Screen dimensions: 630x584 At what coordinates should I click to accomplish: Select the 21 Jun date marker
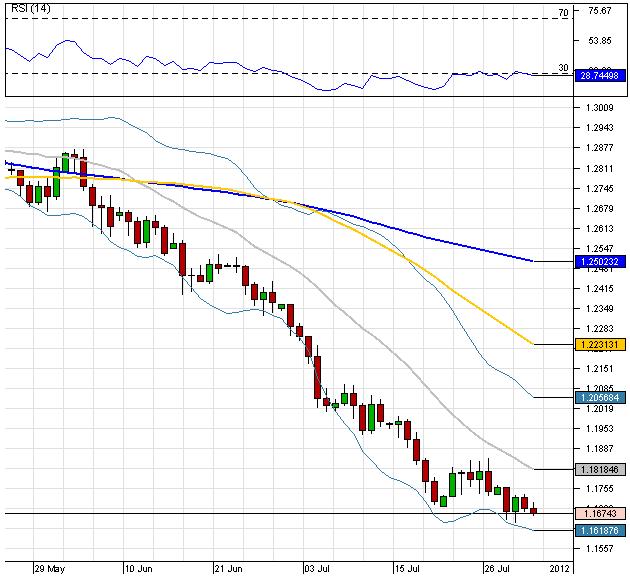230,567
